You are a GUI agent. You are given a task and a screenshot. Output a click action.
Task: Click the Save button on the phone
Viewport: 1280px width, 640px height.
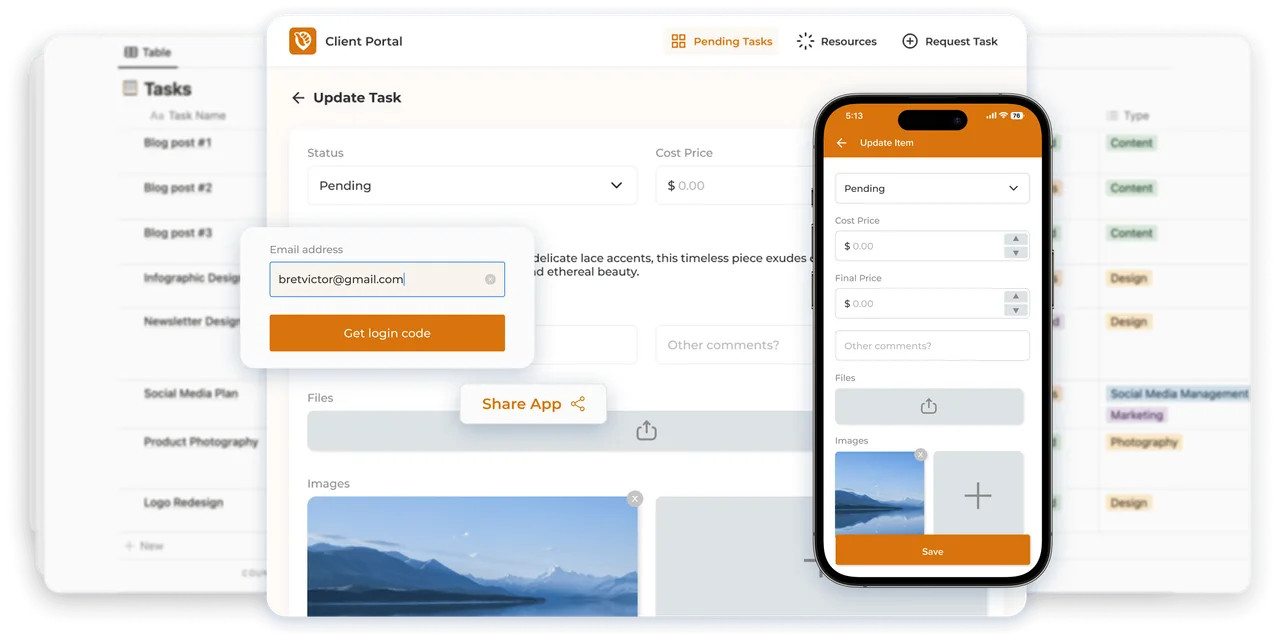[932, 551]
